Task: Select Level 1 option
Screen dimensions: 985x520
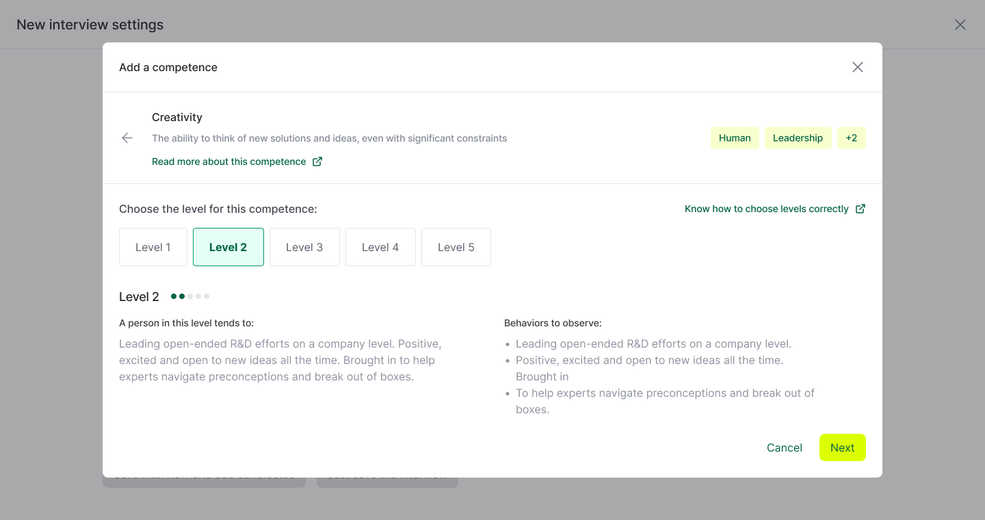Action: click(x=153, y=247)
